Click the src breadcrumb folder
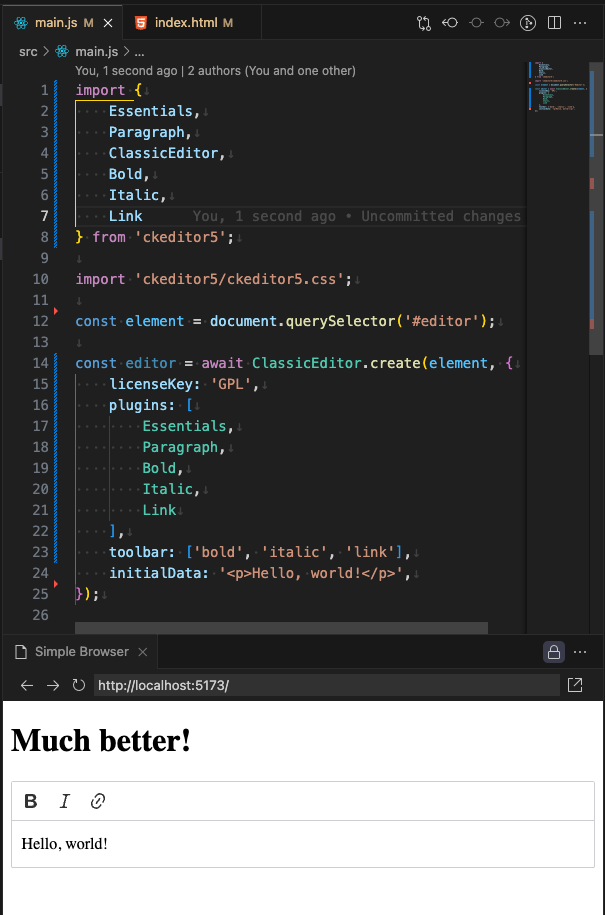The width and height of the screenshot is (605, 915). pyautogui.click(x=28, y=51)
